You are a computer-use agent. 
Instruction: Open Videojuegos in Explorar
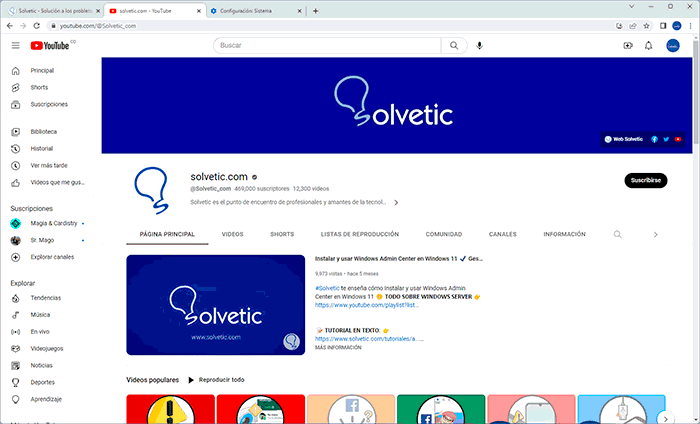click(48, 349)
